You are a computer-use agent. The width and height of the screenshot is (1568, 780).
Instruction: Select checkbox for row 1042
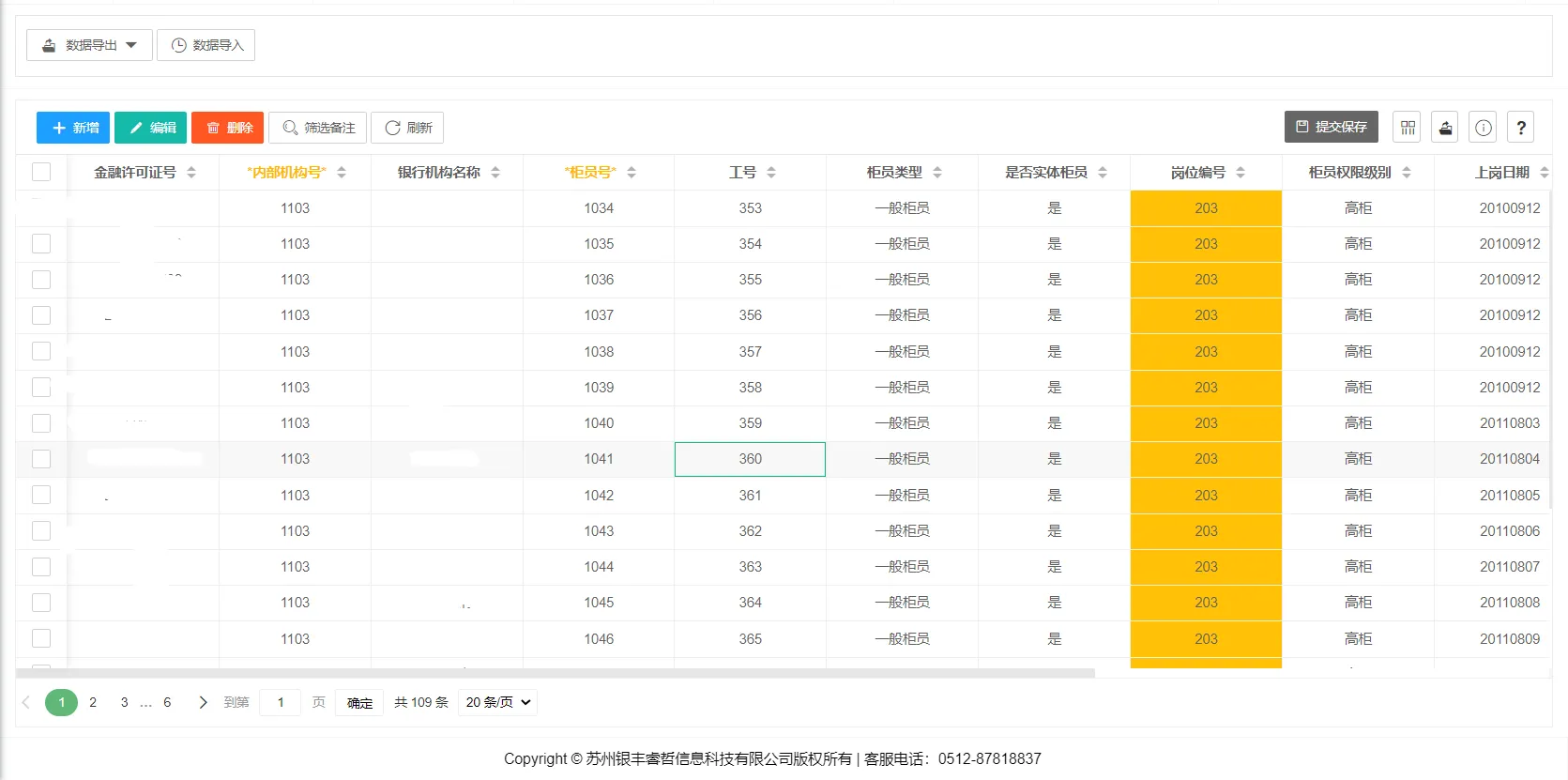point(41,495)
